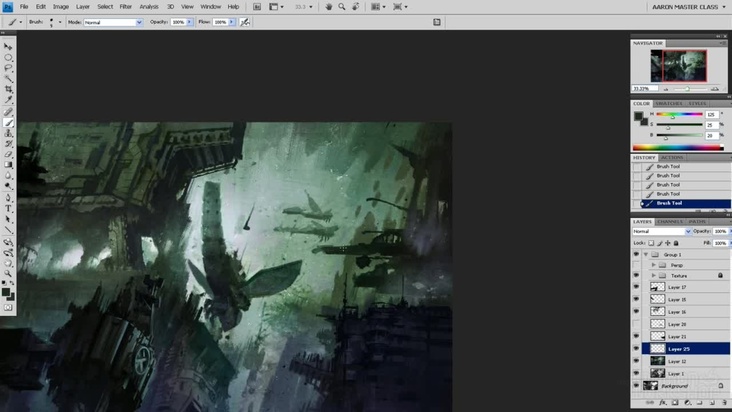Select the Zoom tool in the toolbox
The width and height of the screenshot is (732, 412).
tap(8, 273)
